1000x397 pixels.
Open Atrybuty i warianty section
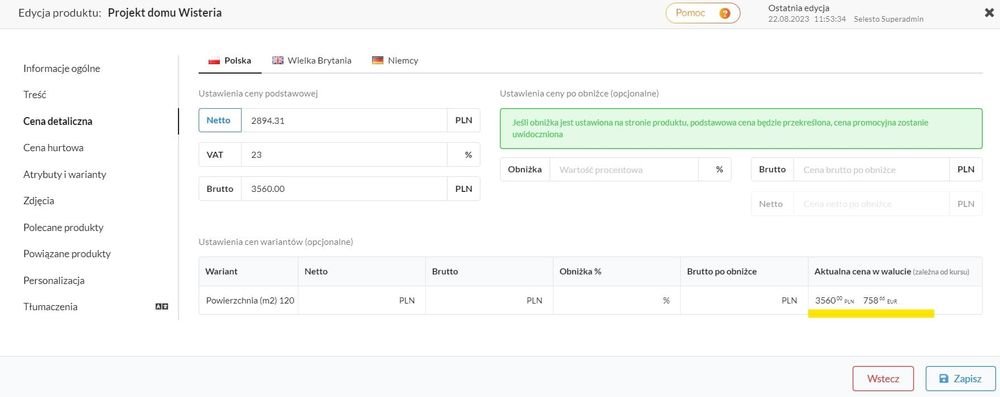tap(64, 174)
